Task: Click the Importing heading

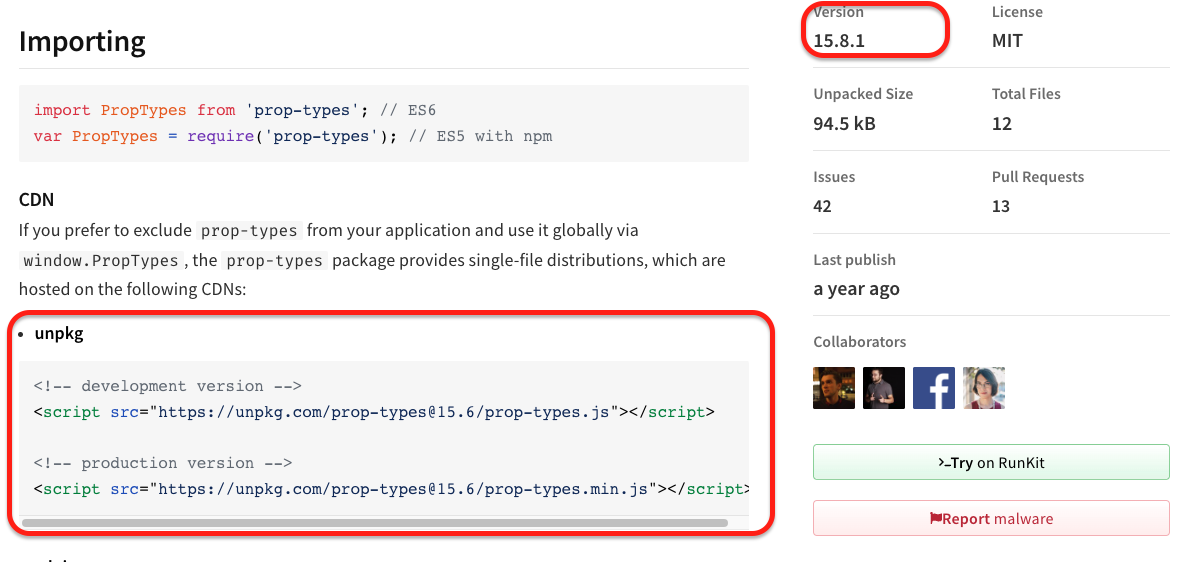Action: pos(82,42)
